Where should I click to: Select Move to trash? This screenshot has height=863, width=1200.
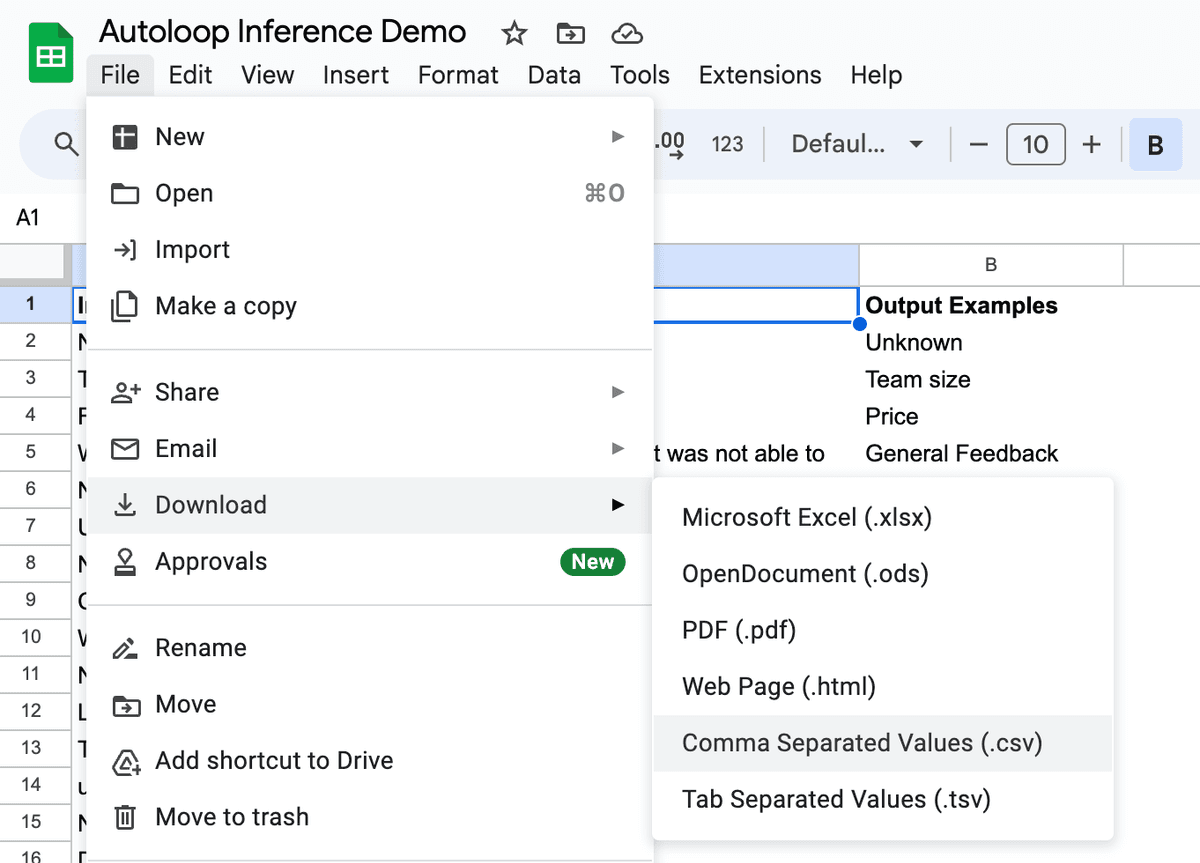[x=370, y=817]
